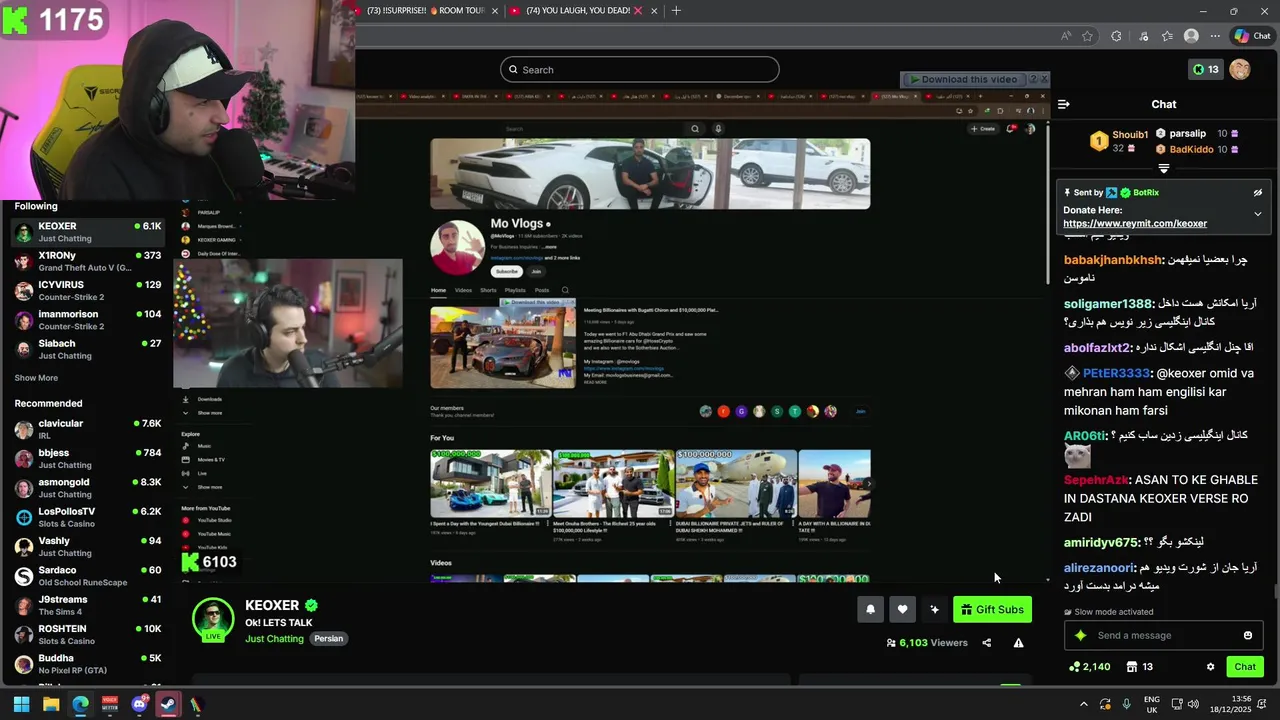Screen dimensions: 1280x720
Task: Open Buddha recommended channel
Action: click(88, 664)
